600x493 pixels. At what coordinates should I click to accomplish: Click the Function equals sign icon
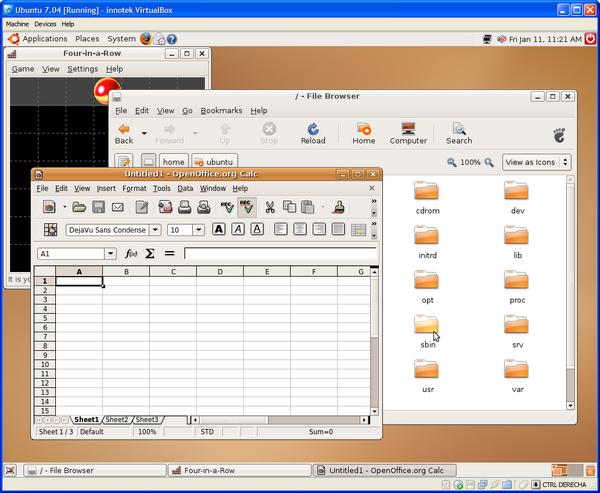(x=169, y=253)
